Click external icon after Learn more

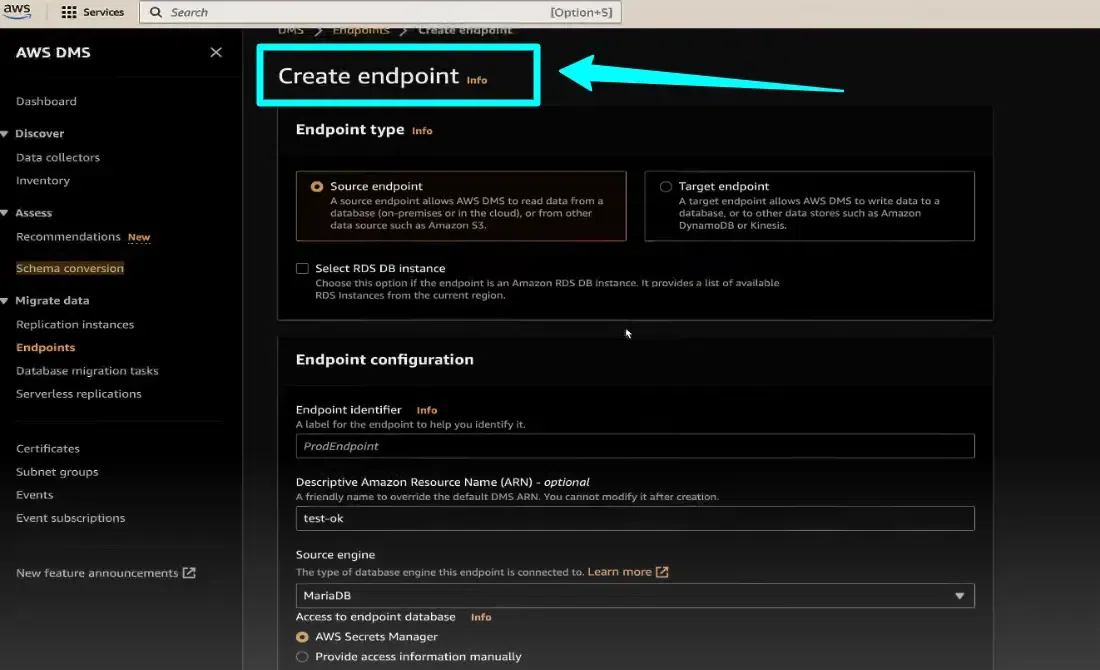(x=662, y=572)
